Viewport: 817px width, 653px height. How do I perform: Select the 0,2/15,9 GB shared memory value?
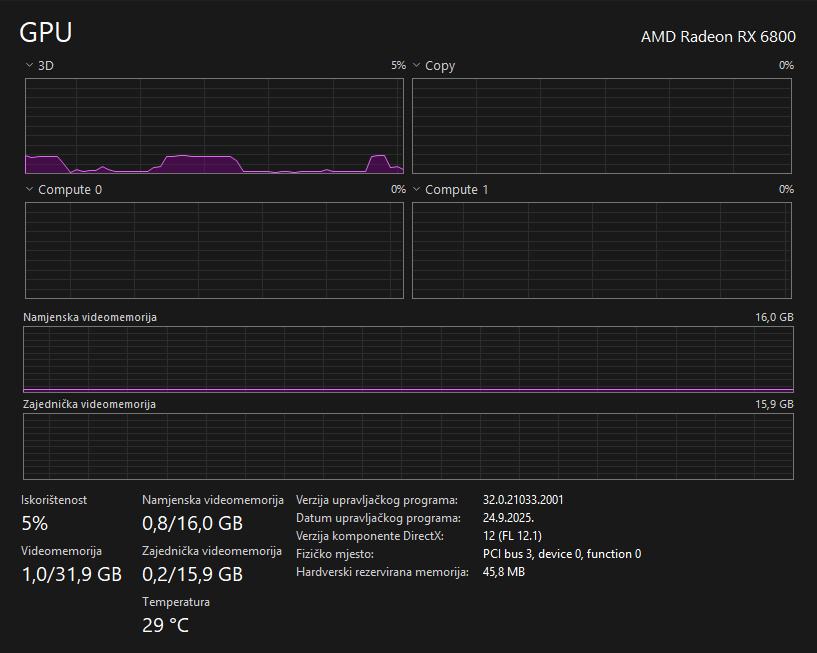pyautogui.click(x=192, y=574)
